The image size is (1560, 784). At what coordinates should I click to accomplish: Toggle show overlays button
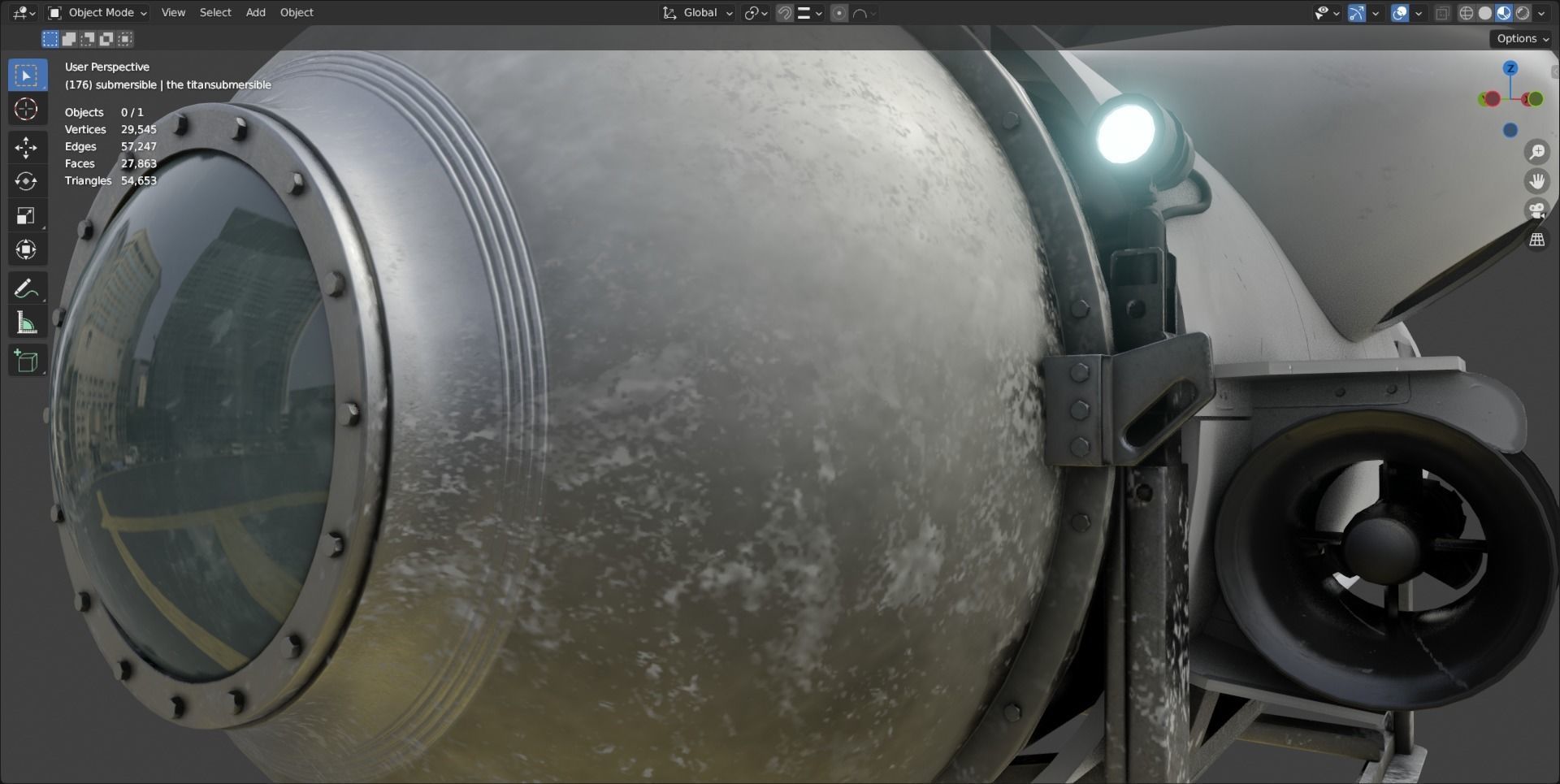point(1399,13)
